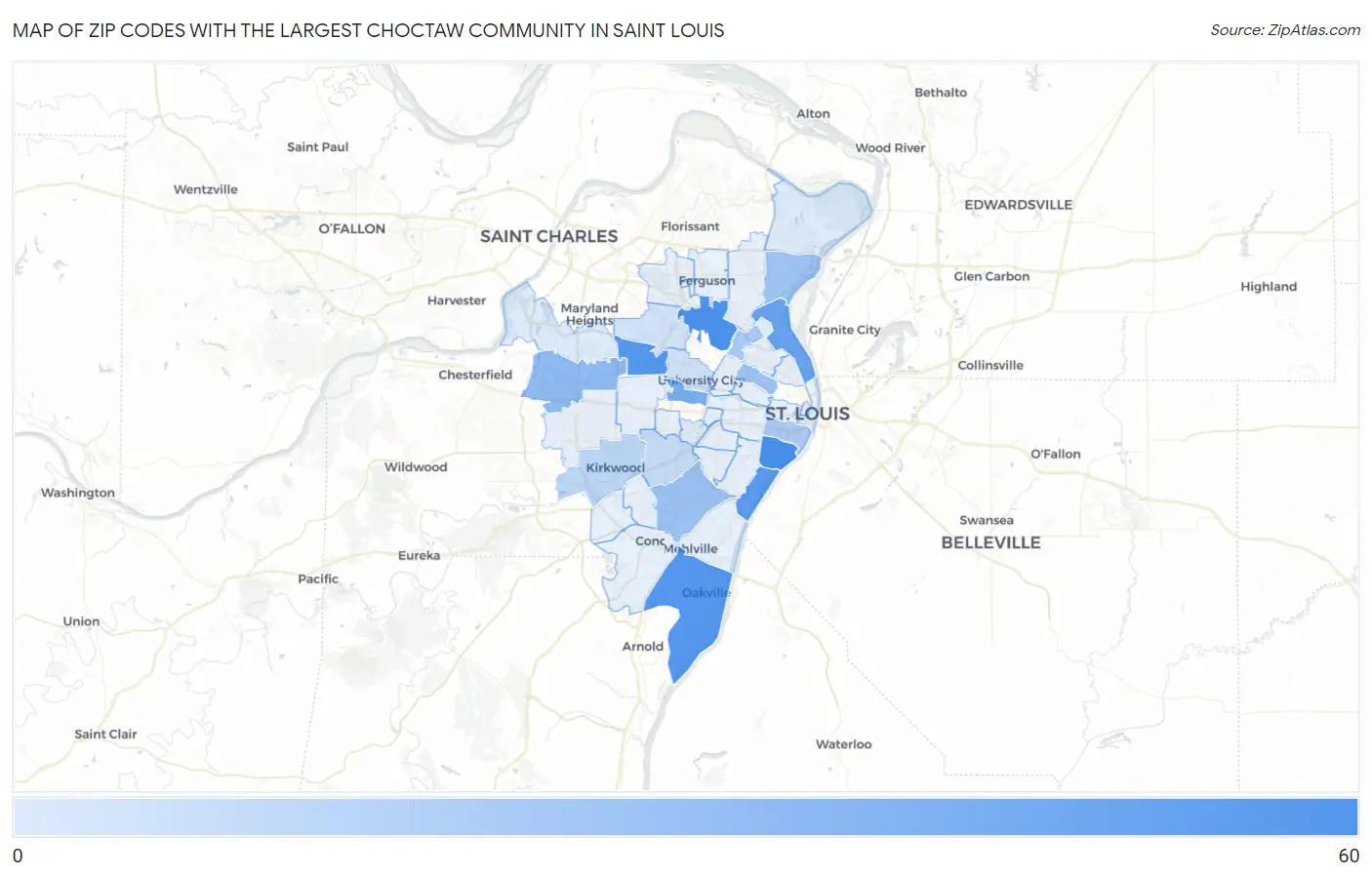Click the Arnold town label

point(643,647)
